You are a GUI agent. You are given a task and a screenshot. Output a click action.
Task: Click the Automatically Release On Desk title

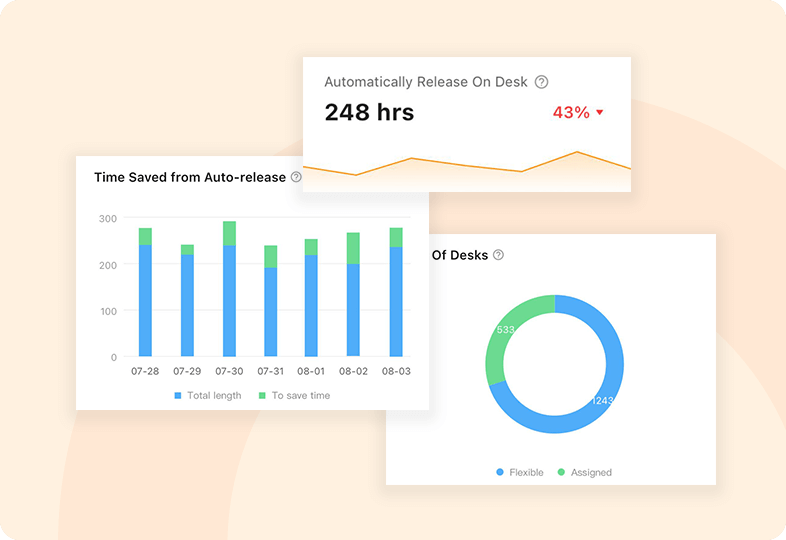[x=426, y=82]
